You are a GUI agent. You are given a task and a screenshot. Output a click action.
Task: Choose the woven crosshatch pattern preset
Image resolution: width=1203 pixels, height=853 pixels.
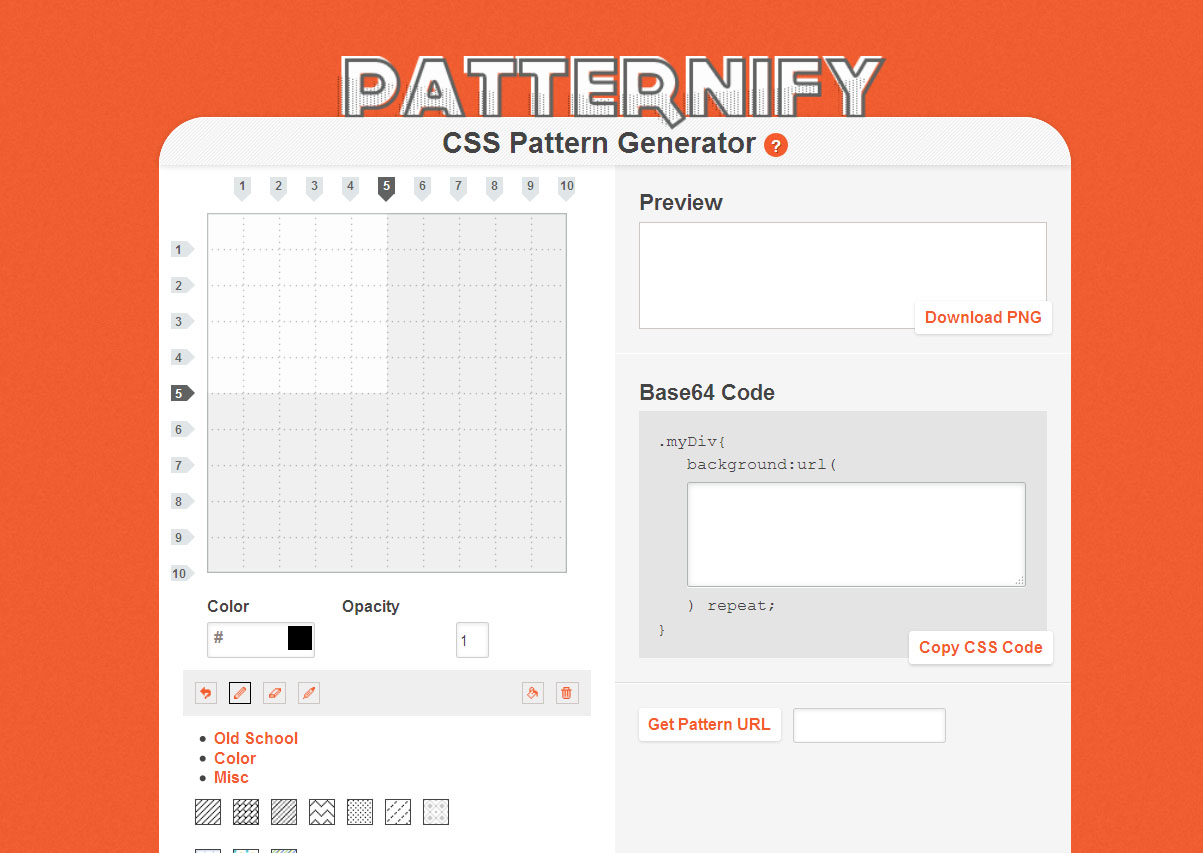click(x=246, y=812)
